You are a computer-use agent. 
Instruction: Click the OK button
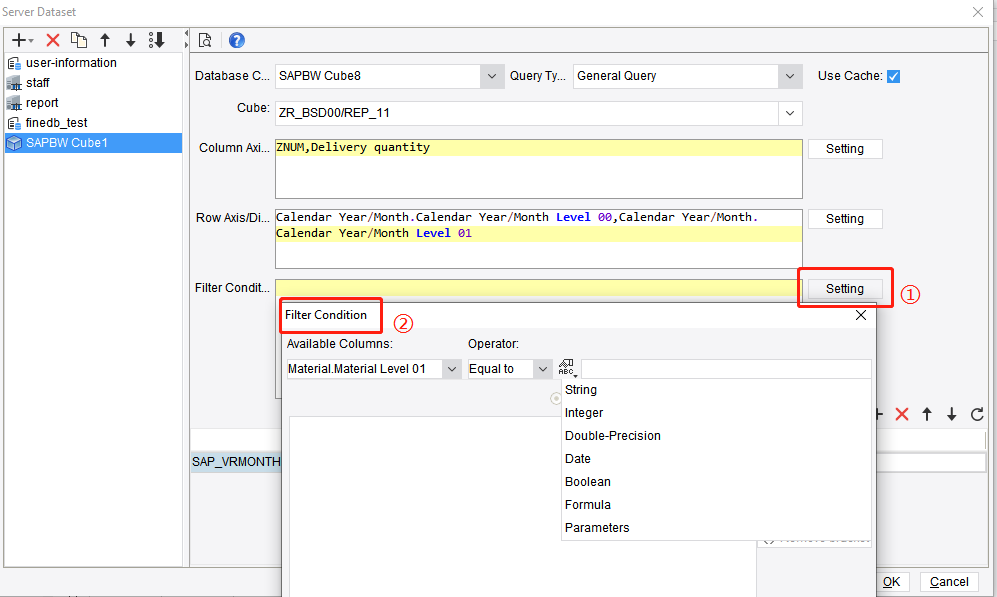(x=891, y=581)
